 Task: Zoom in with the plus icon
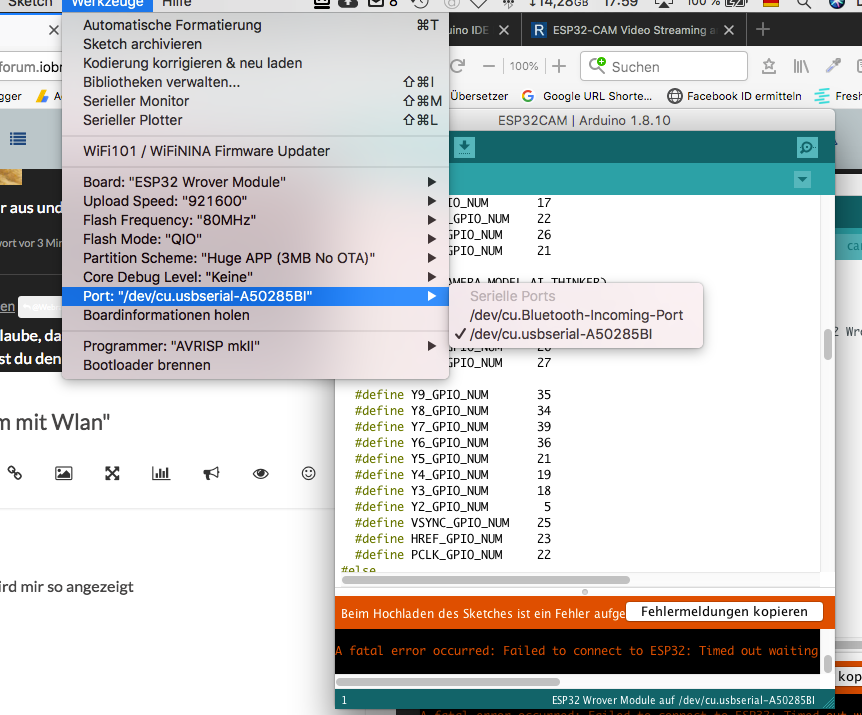[x=559, y=66]
